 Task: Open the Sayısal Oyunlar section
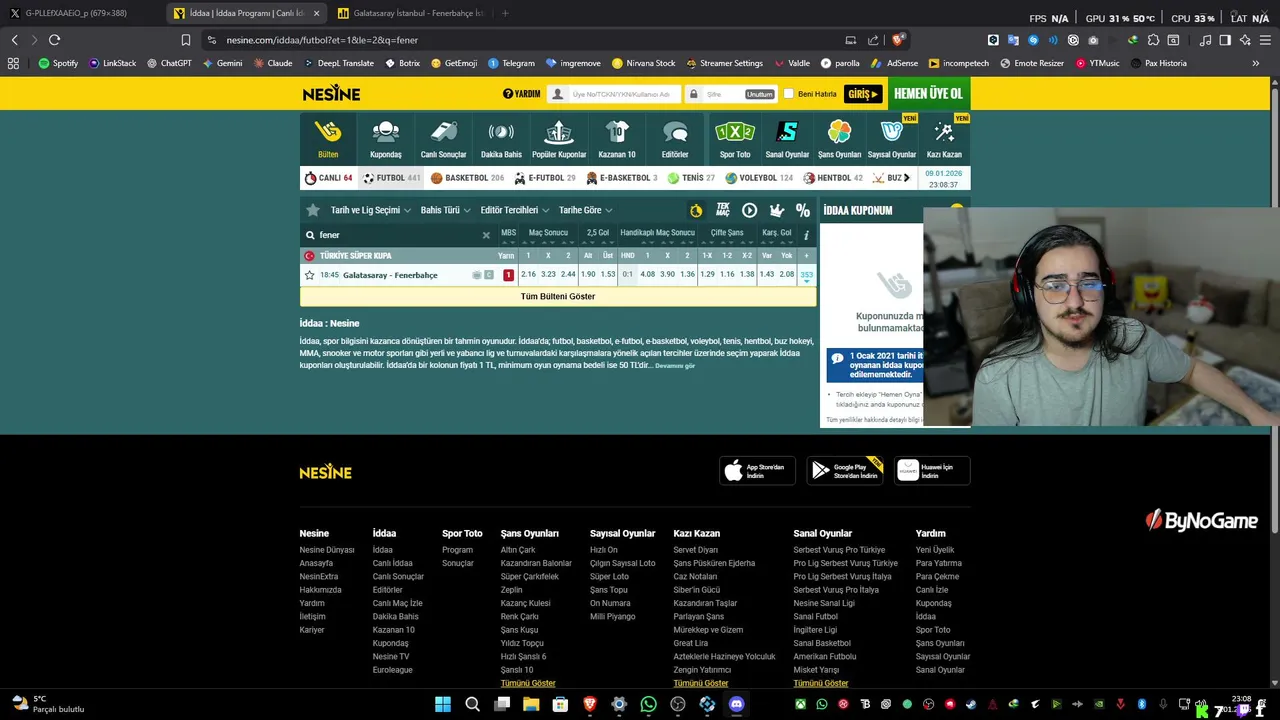click(x=892, y=139)
